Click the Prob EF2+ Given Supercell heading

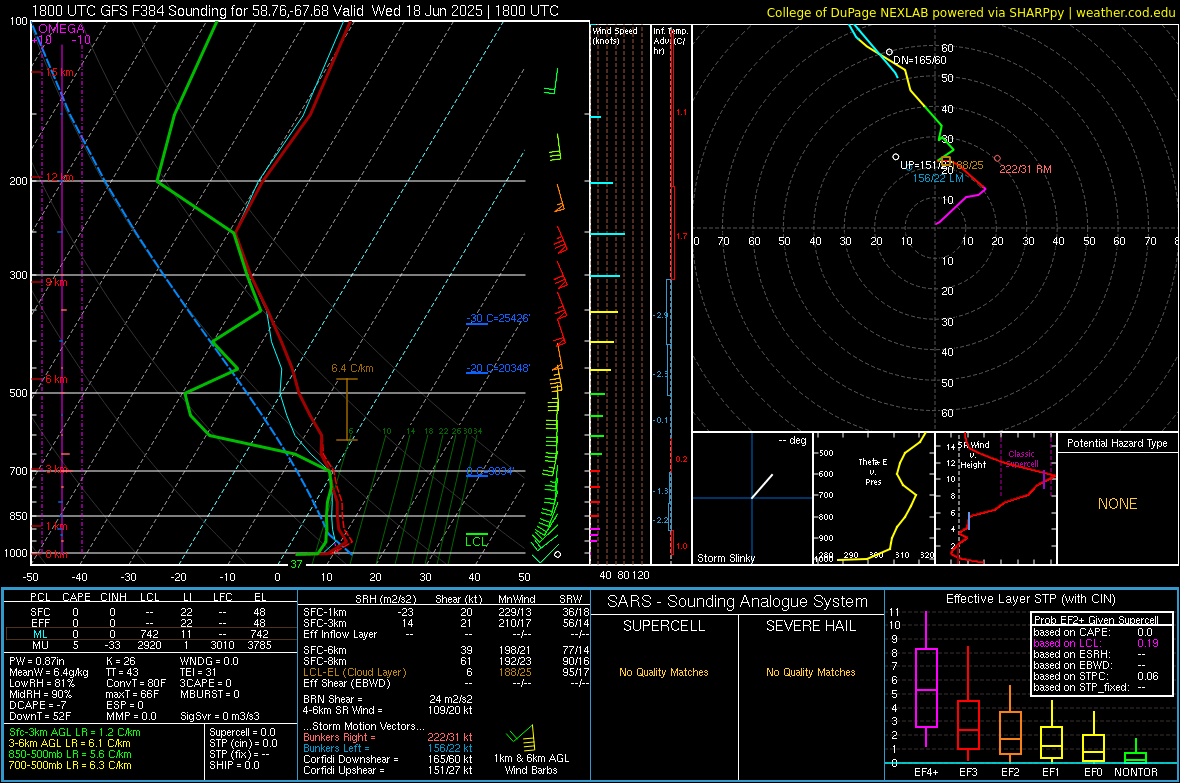[1096, 620]
